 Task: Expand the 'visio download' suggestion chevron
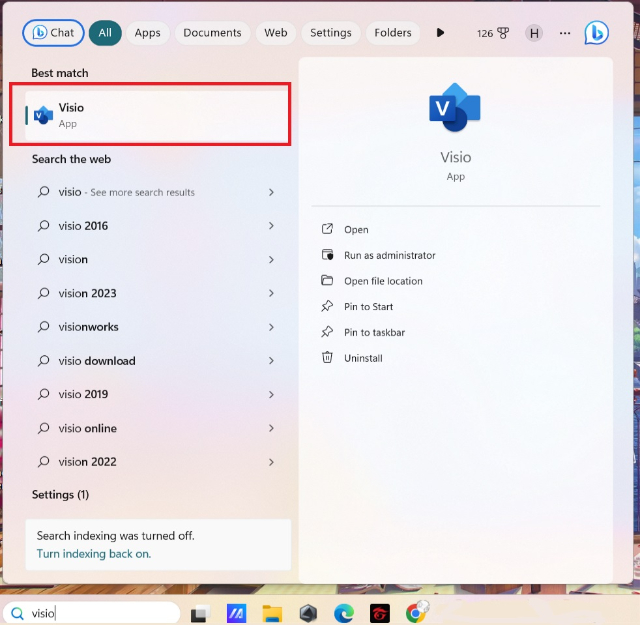click(271, 361)
